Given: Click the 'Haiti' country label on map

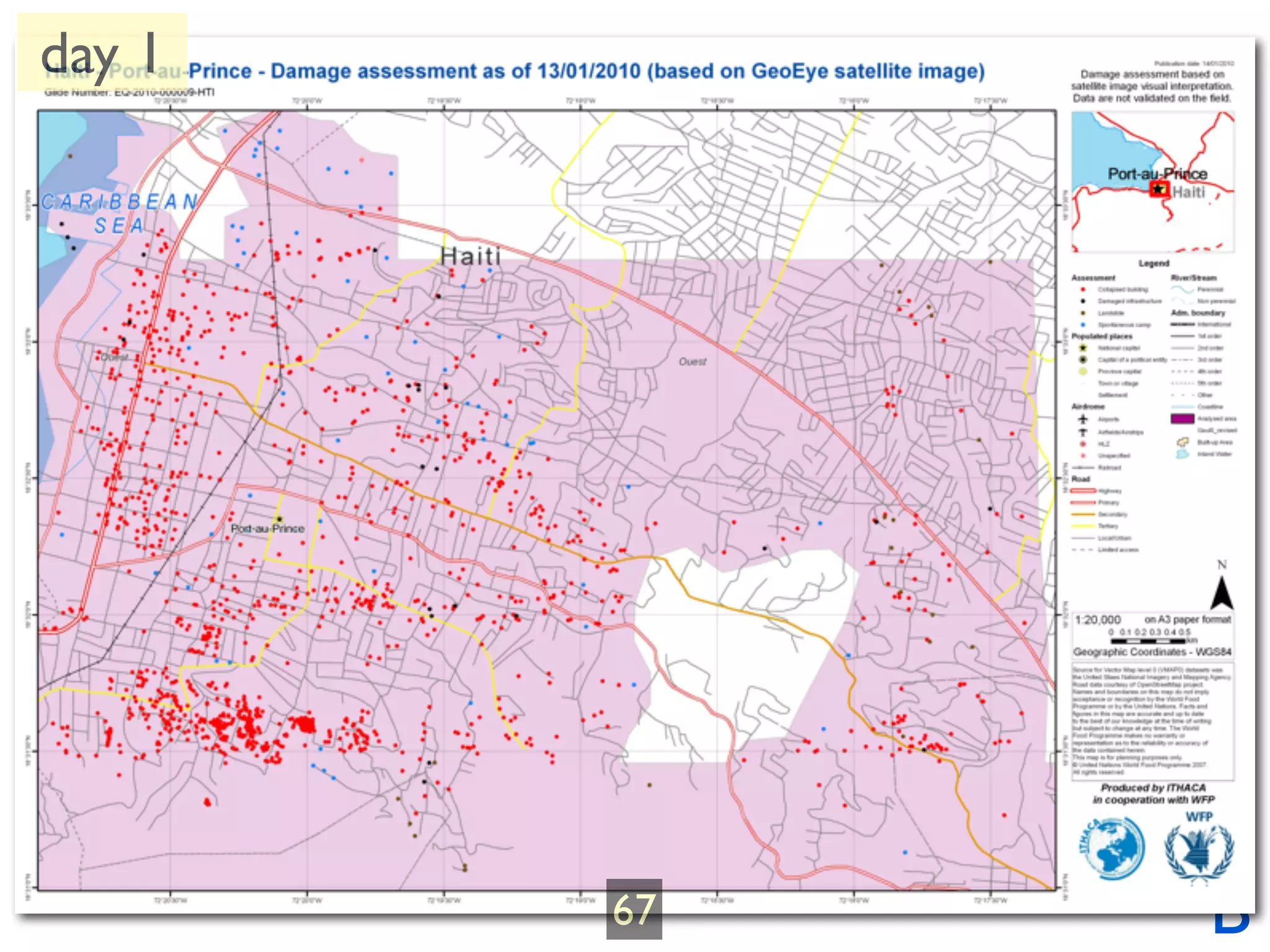Looking at the screenshot, I should (470, 257).
